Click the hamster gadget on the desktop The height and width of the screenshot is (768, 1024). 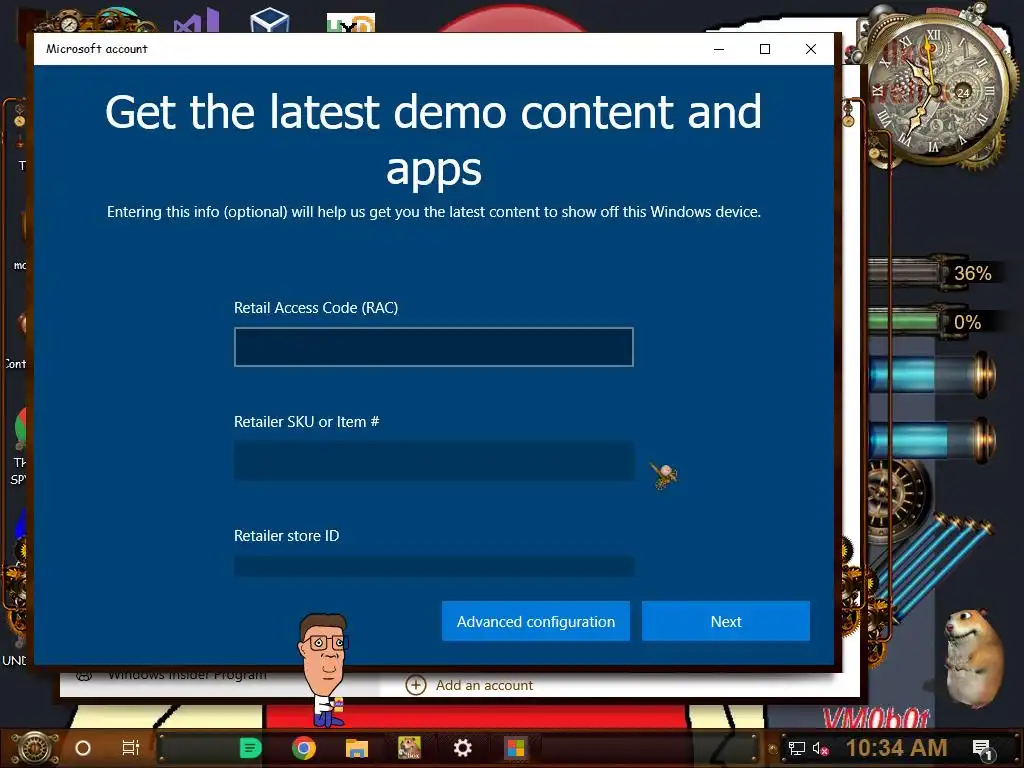976,656
